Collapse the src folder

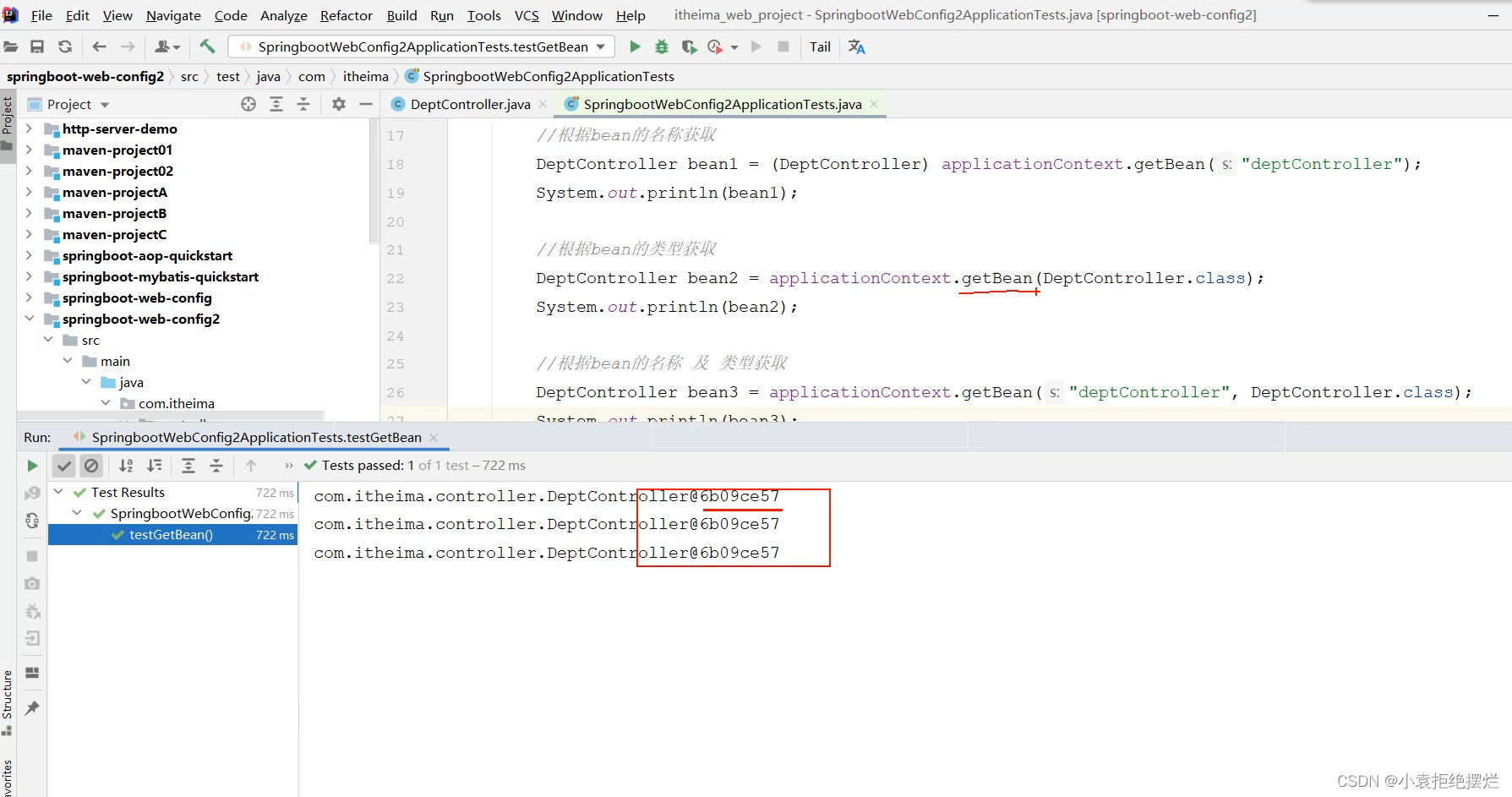[x=48, y=340]
